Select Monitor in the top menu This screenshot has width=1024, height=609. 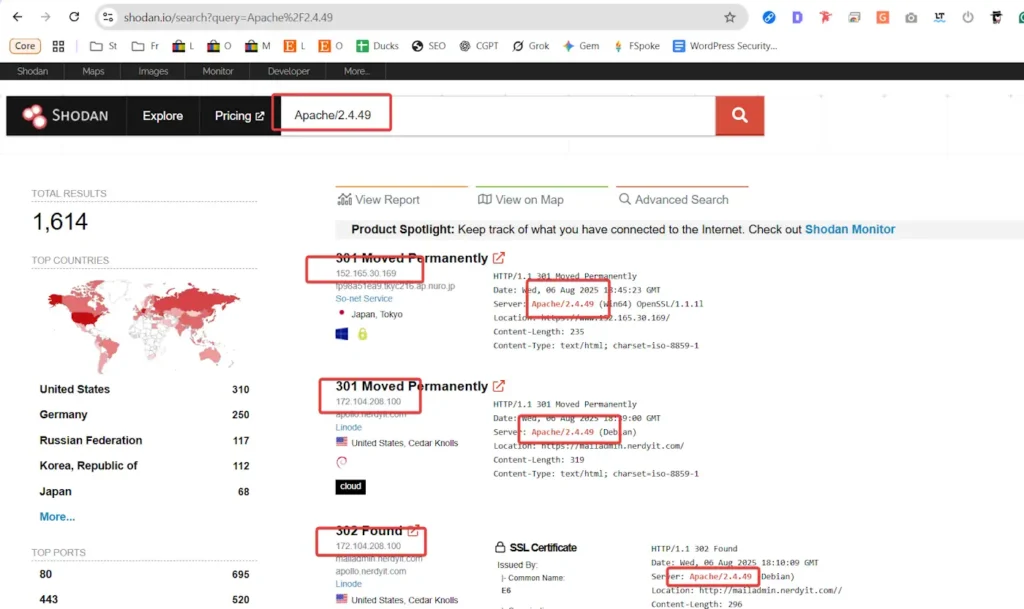click(217, 71)
